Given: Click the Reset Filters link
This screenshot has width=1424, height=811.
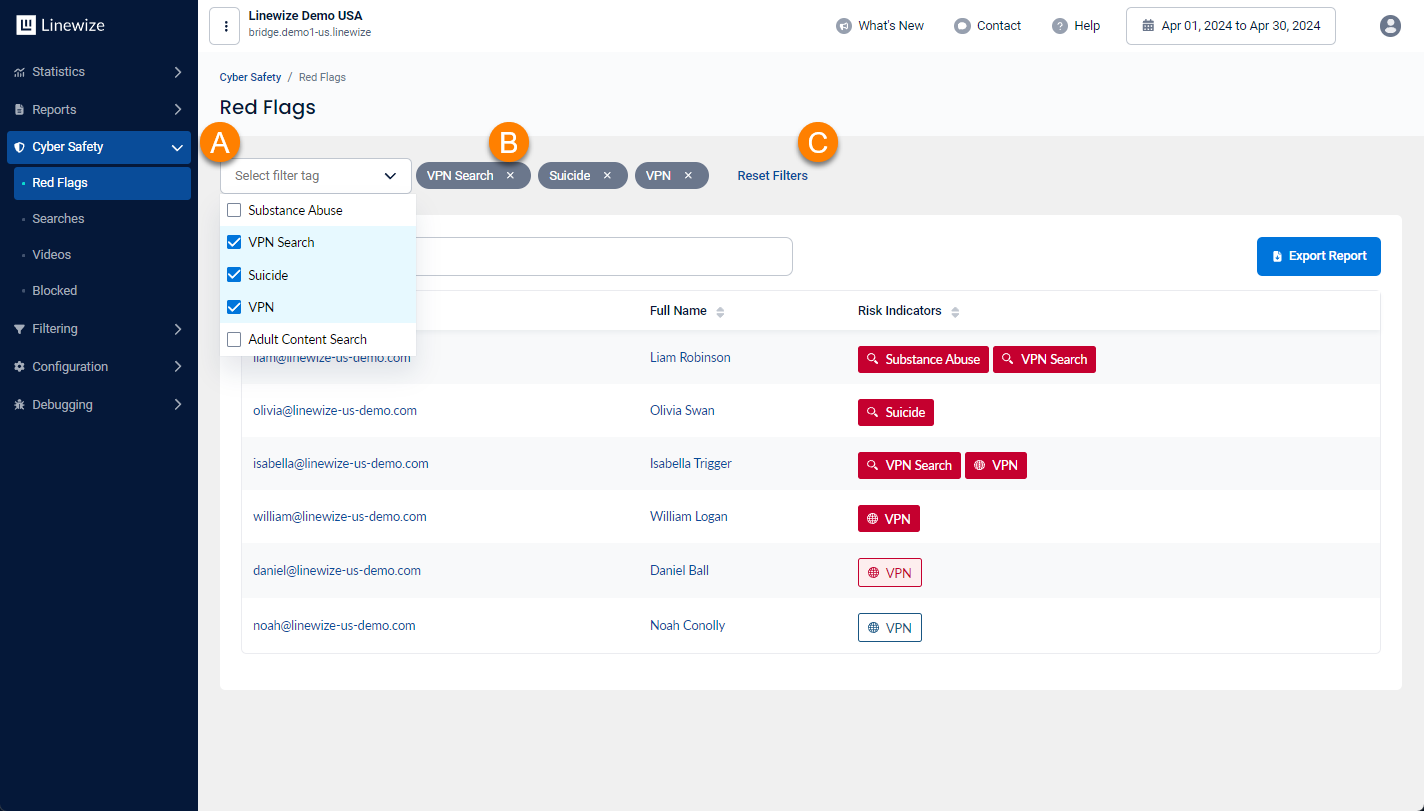Looking at the screenshot, I should pyautogui.click(x=772, y=176).
